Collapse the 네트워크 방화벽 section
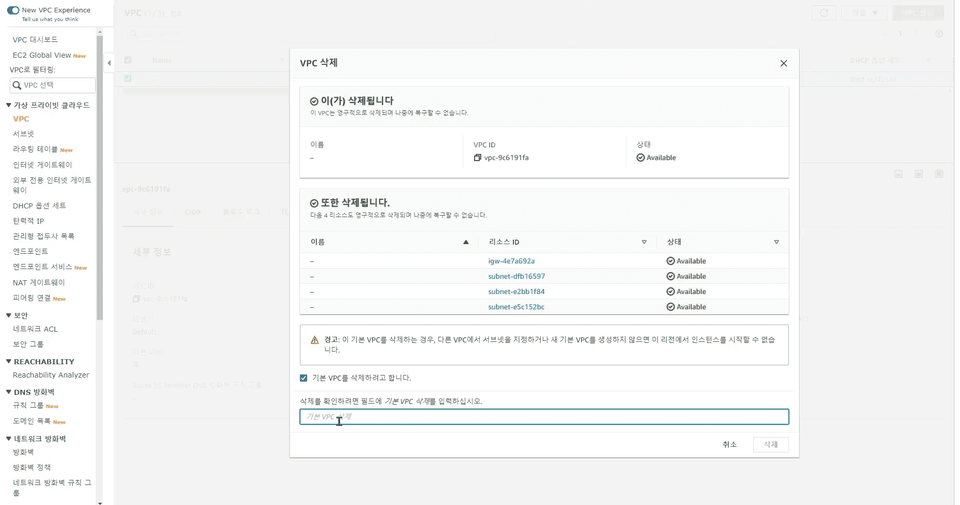Screen dimensions: 960x505 pos(9,438)
